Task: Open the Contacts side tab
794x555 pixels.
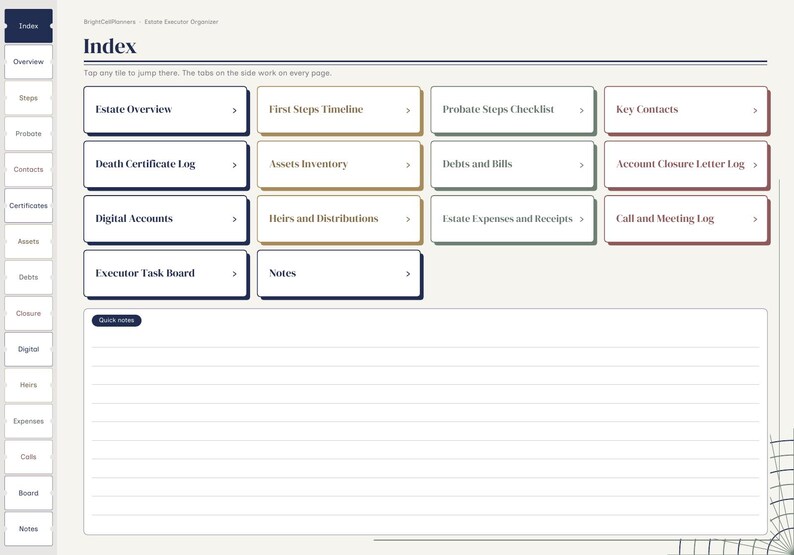Action: [28, 170]
